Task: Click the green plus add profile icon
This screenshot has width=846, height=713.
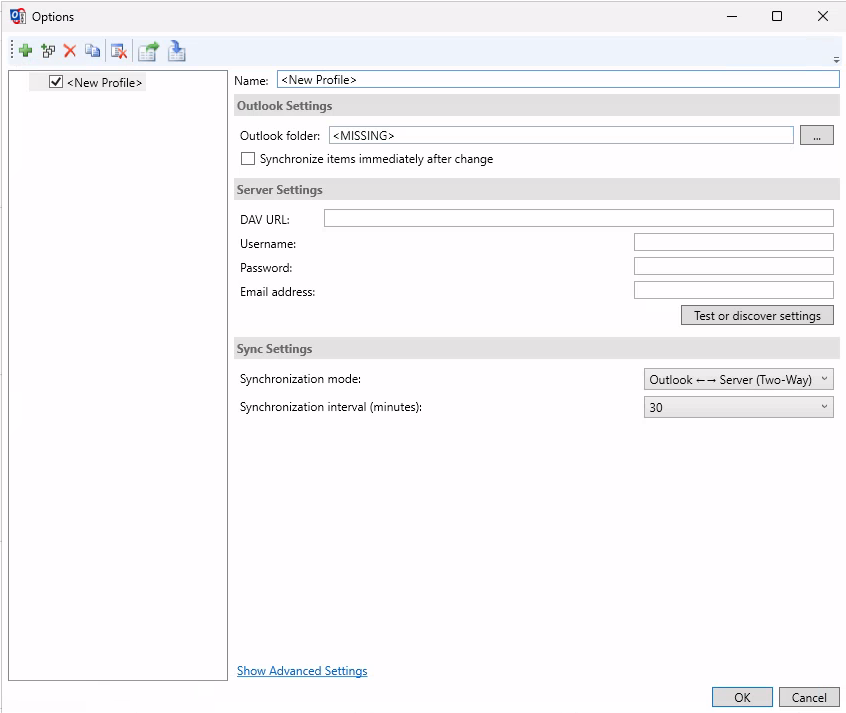Action: point(26,51)
